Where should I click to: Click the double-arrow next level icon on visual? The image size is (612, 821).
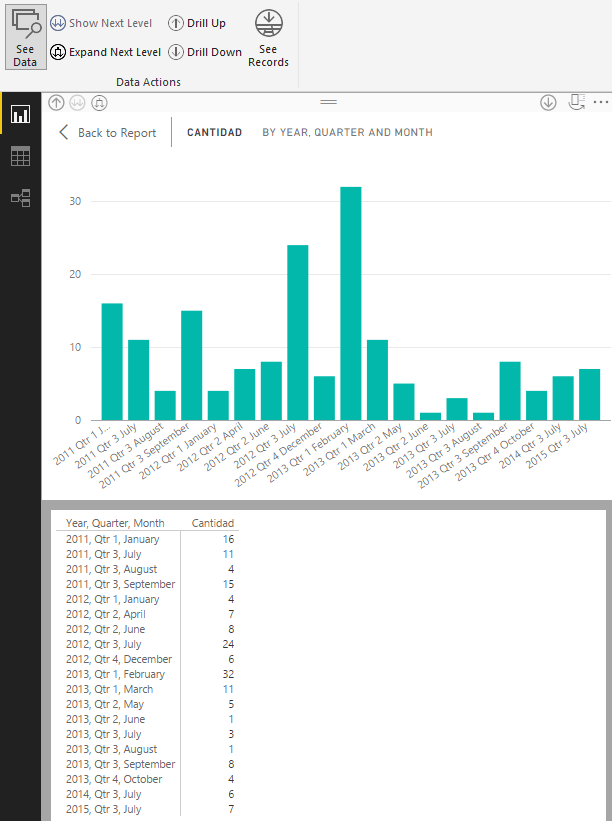(x=78, y=102)
